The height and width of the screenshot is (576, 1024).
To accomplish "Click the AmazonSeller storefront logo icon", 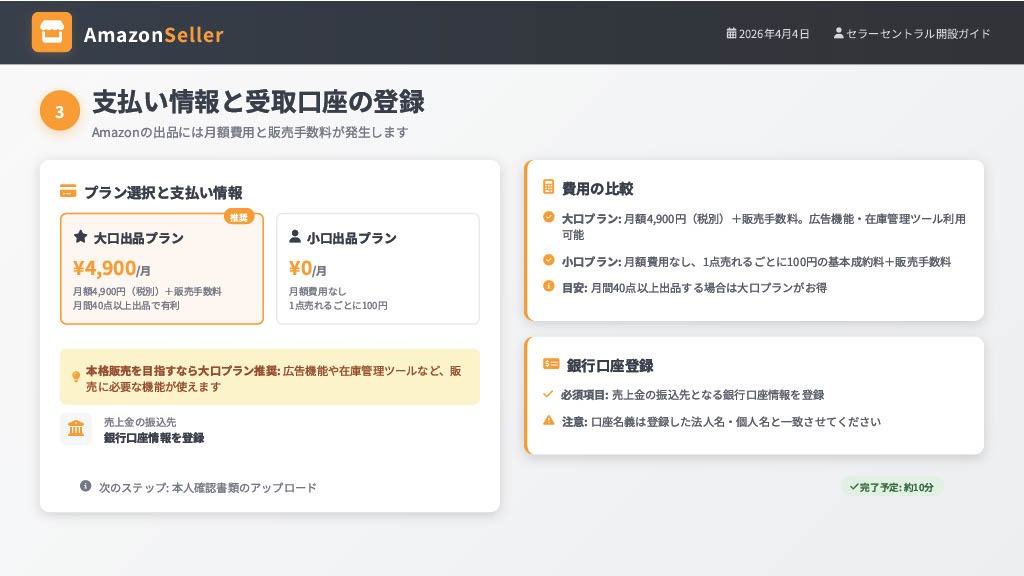I will click(52, 32).
